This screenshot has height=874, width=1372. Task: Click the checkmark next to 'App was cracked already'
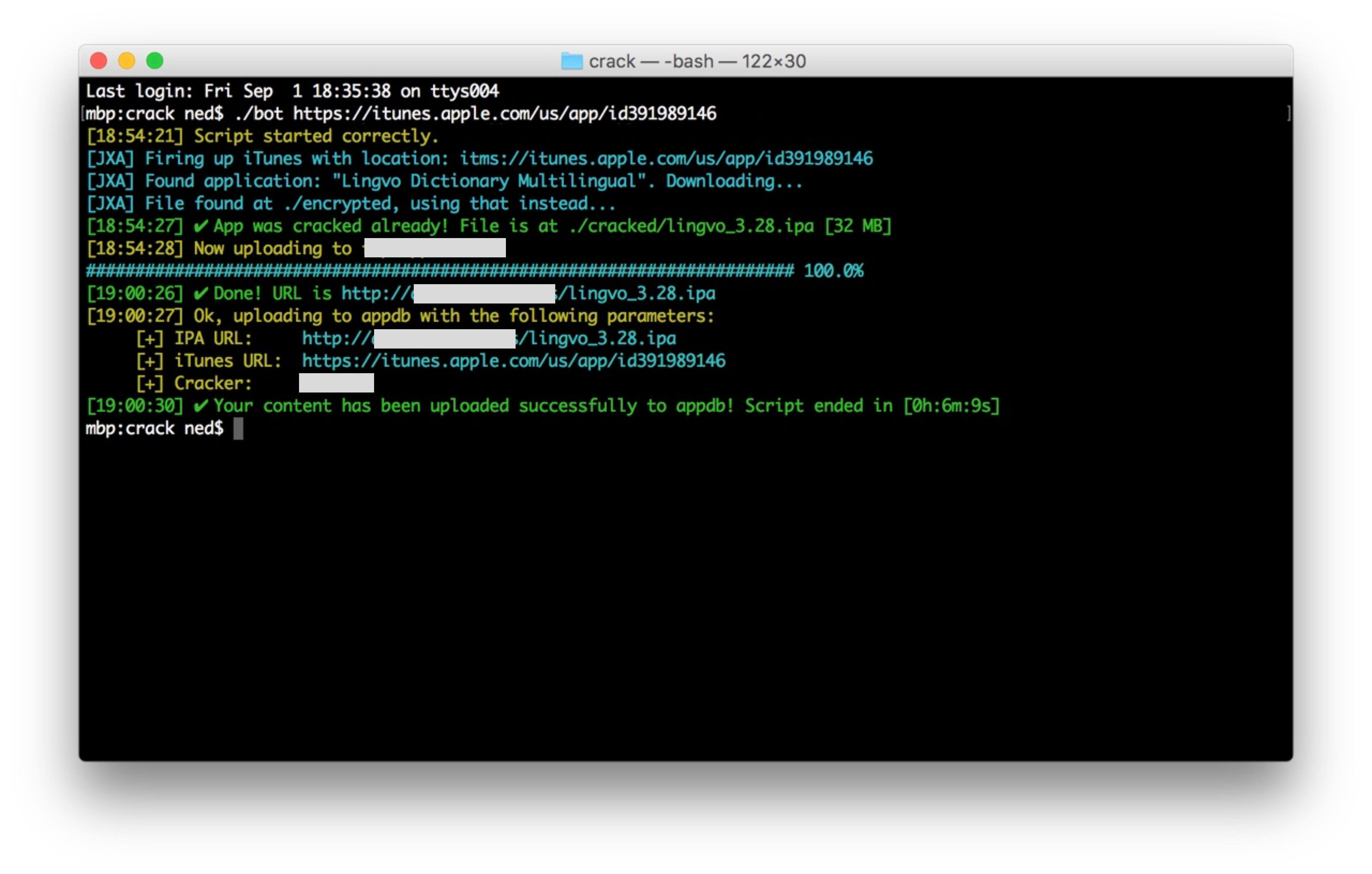pos(200,226)
